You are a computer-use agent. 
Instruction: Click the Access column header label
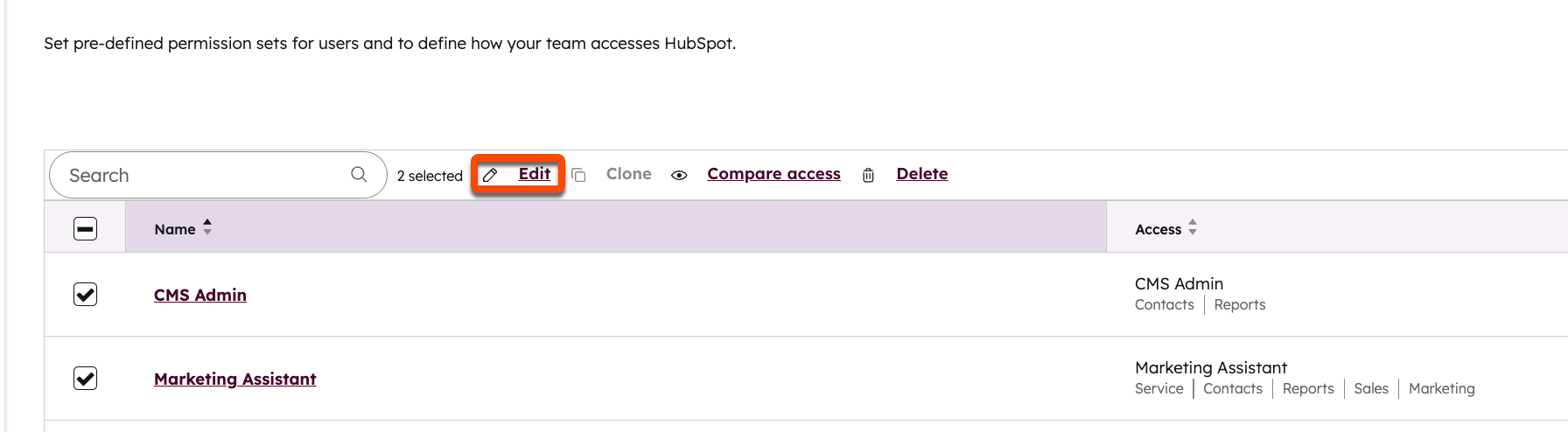(x=1158, y=229)
